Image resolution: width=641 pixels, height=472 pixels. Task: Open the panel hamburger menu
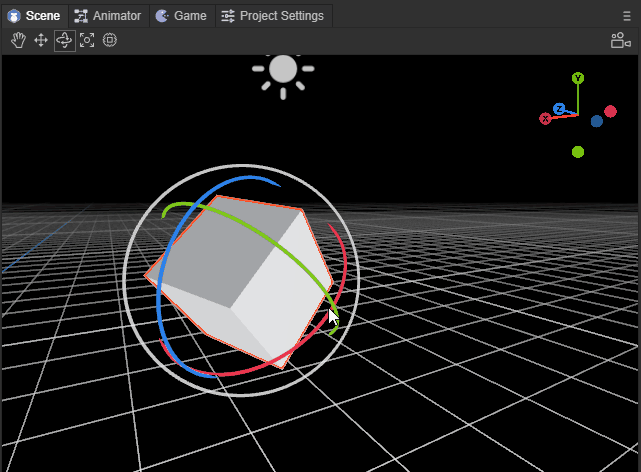tap(627, 16)
